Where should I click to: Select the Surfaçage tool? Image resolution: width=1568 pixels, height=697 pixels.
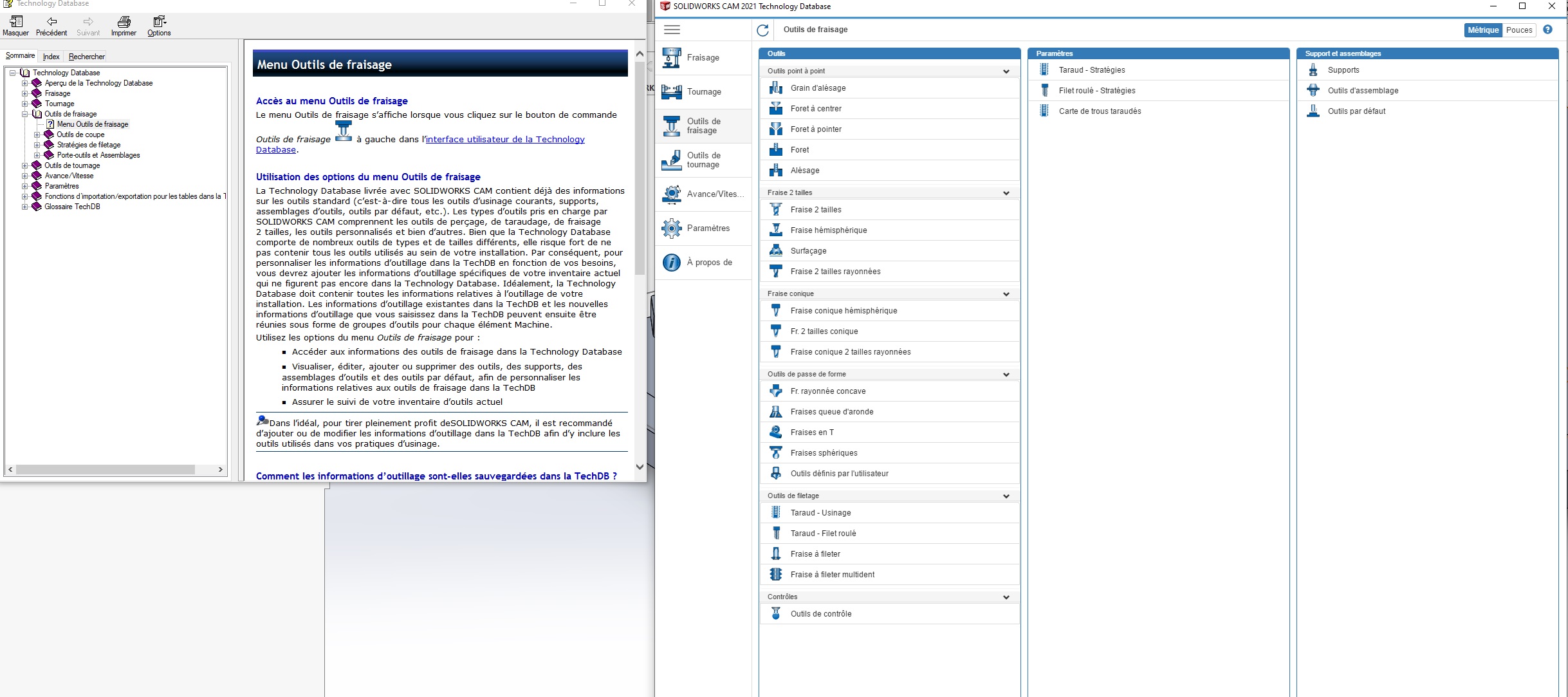890,251
